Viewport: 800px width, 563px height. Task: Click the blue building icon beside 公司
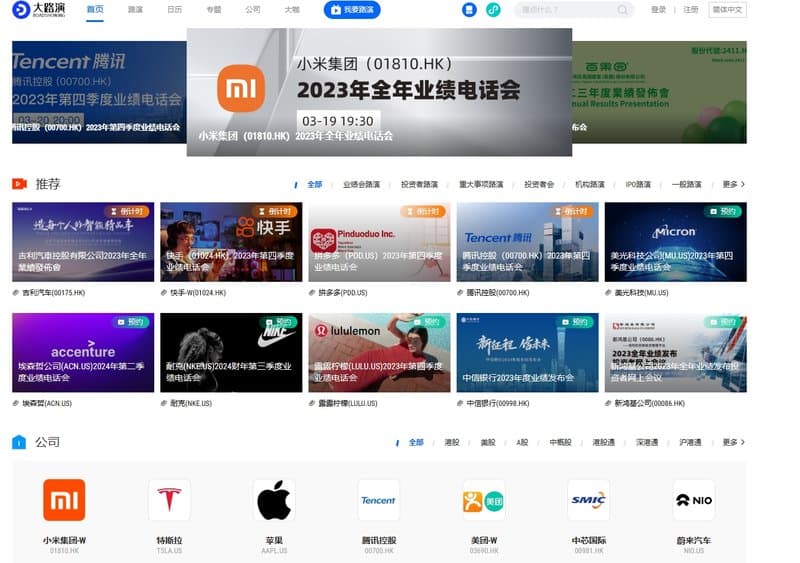click(19, 442)
